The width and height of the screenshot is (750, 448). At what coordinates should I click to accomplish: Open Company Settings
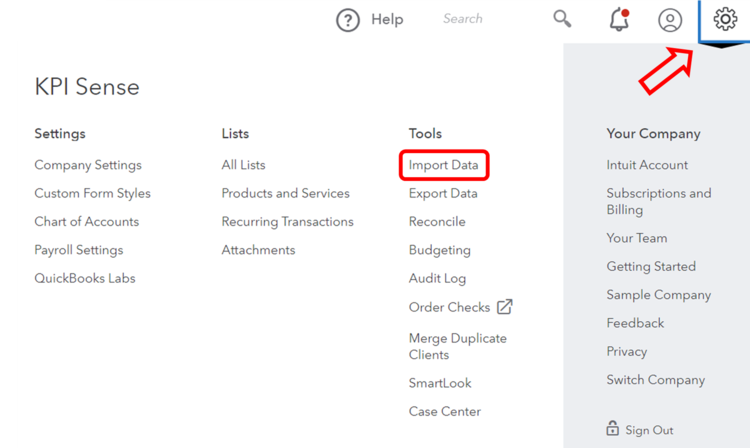(x=88, y=165)
